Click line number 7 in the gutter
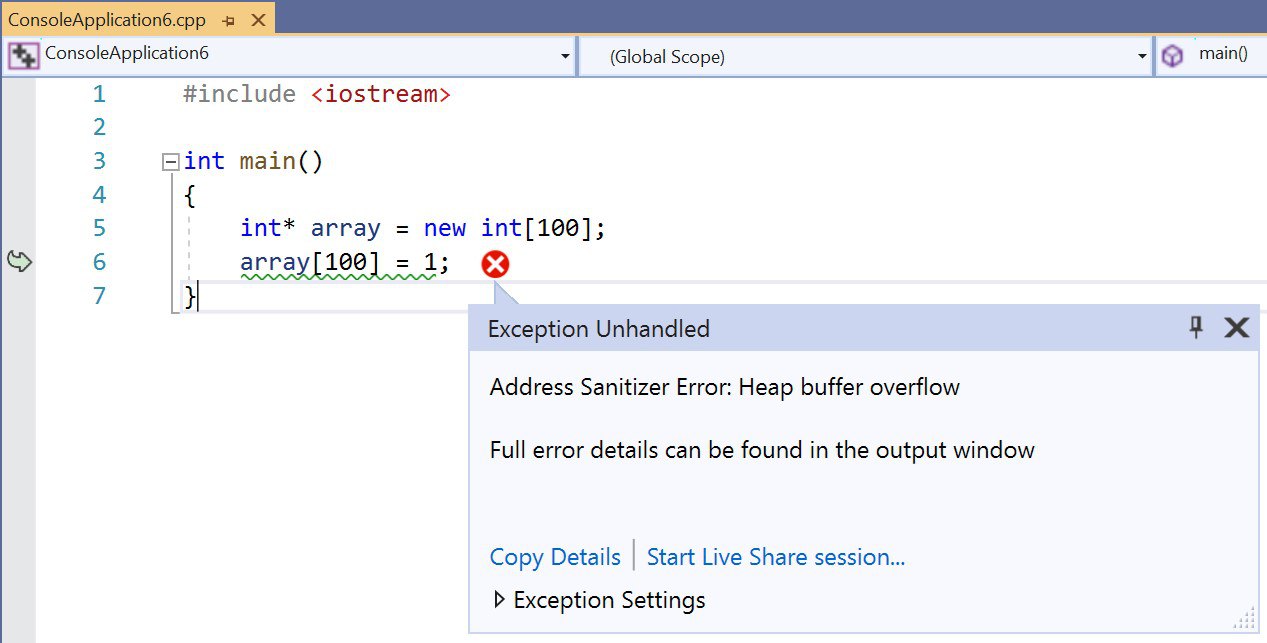The image size is (1267, 643). point(98,296)
